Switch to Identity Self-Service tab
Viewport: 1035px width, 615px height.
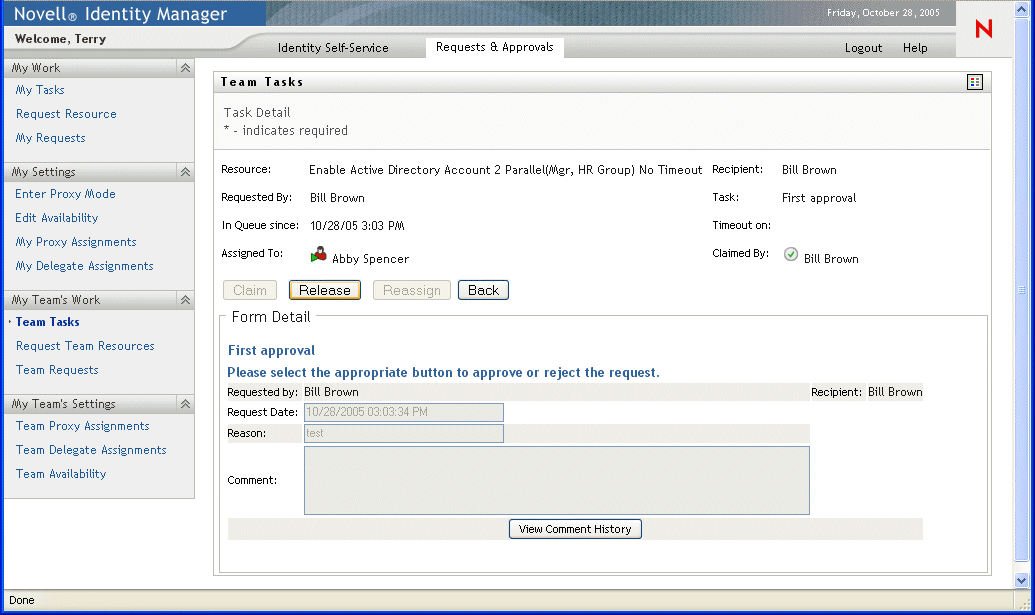333,48
